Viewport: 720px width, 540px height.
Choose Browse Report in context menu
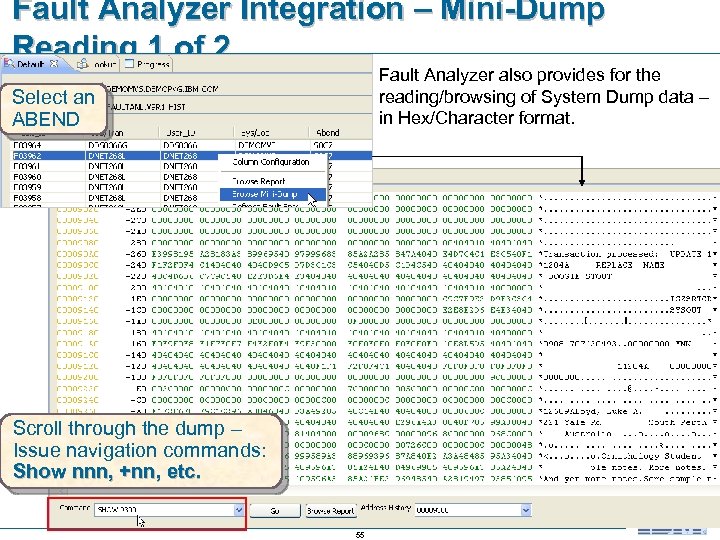pyautogui.click(x=259, y=181)
